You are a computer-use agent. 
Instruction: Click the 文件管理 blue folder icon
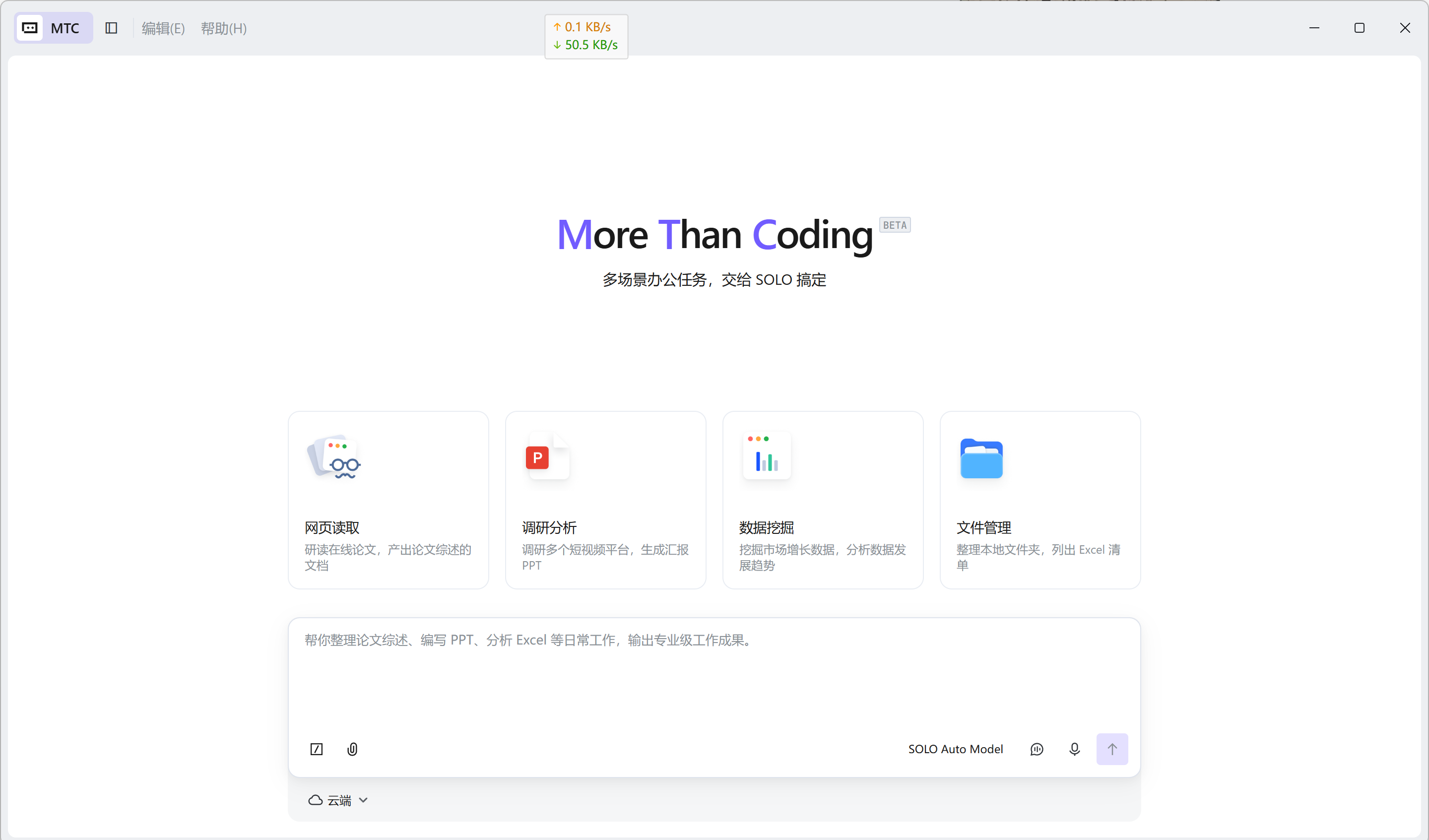[981, 458]
